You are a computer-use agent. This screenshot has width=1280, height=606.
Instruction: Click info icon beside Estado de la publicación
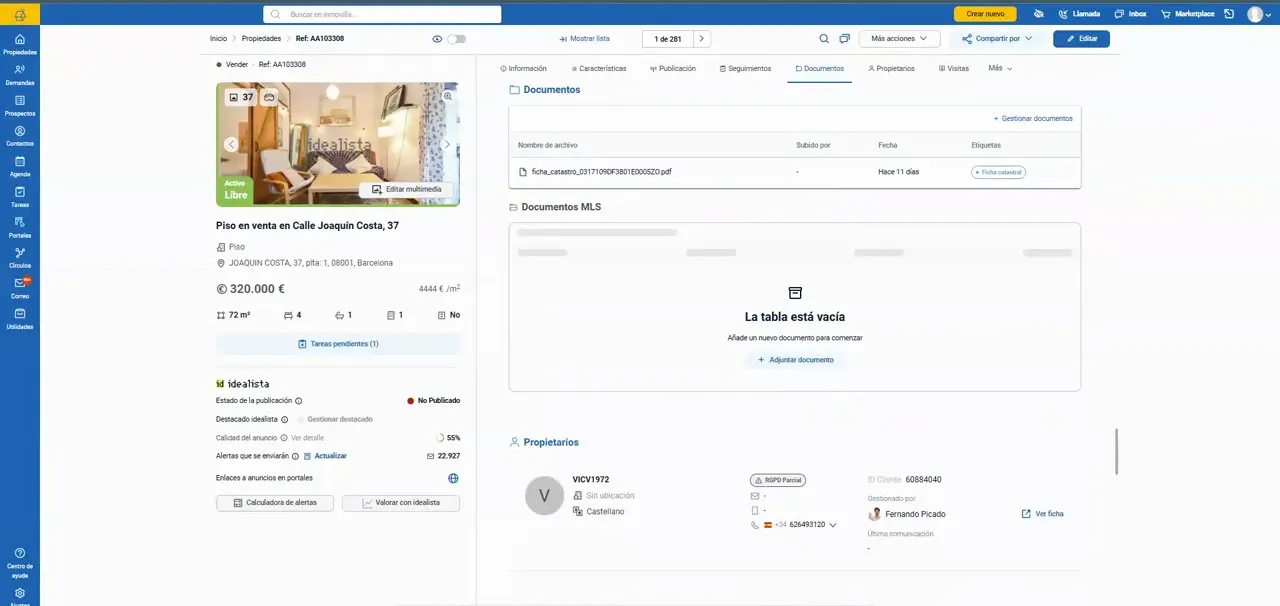[298, 401]
